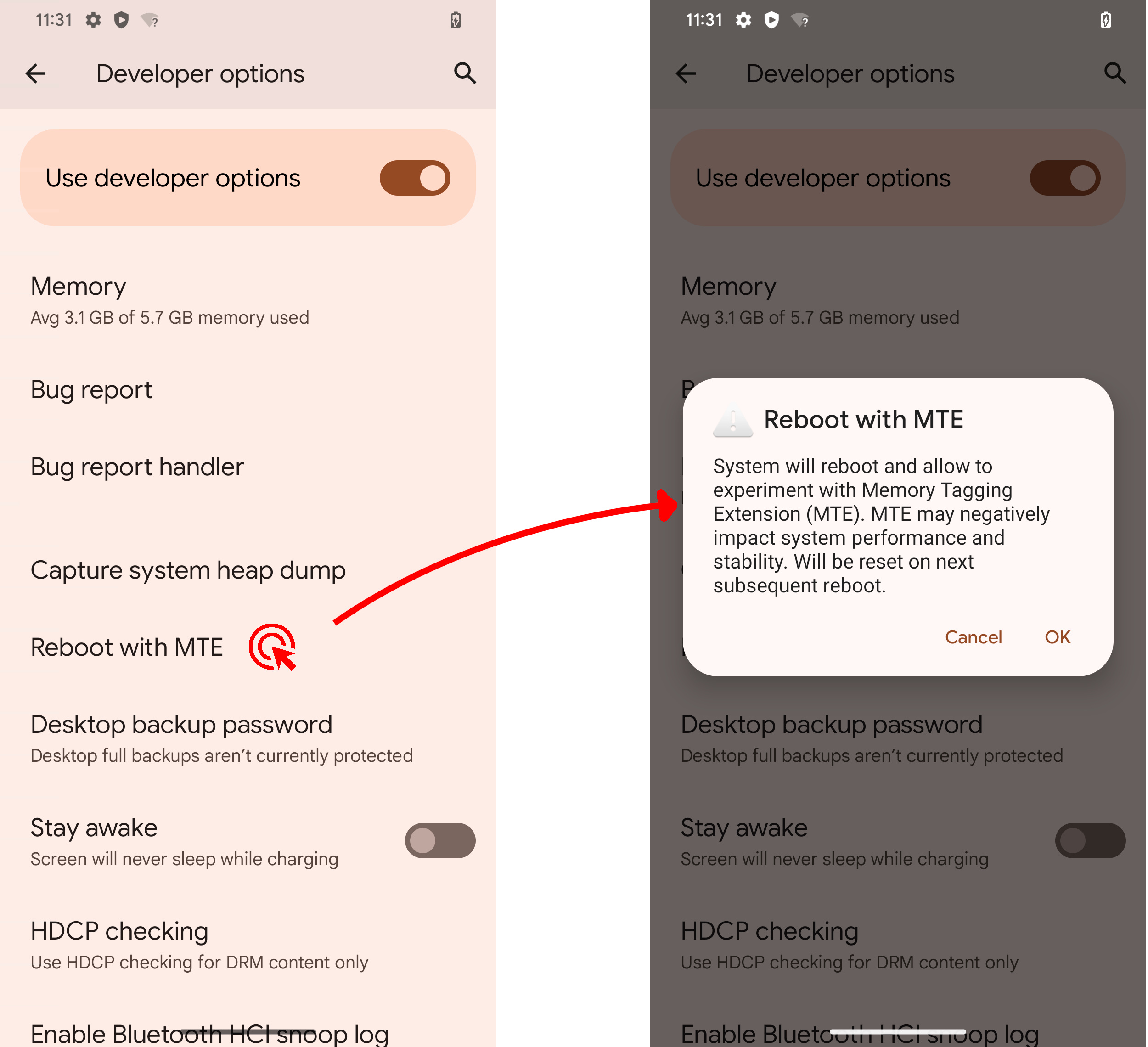The image size is (1148, 1047).
Task: Tap Capture system heap dump option
Action: (191, 570)
